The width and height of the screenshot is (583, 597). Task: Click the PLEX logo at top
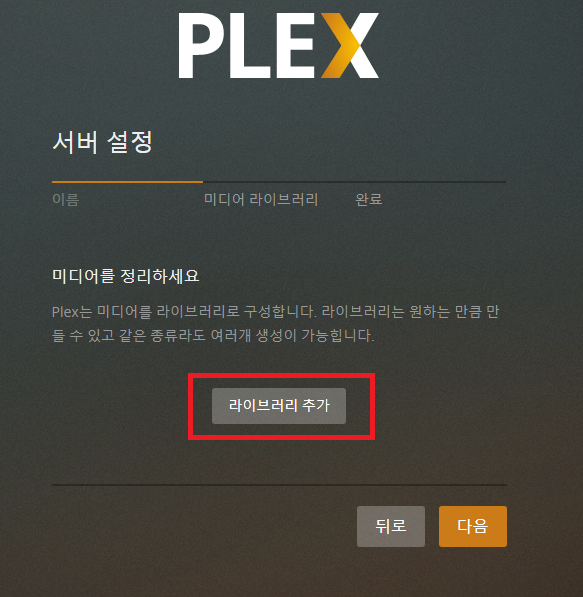pos(279,46)
